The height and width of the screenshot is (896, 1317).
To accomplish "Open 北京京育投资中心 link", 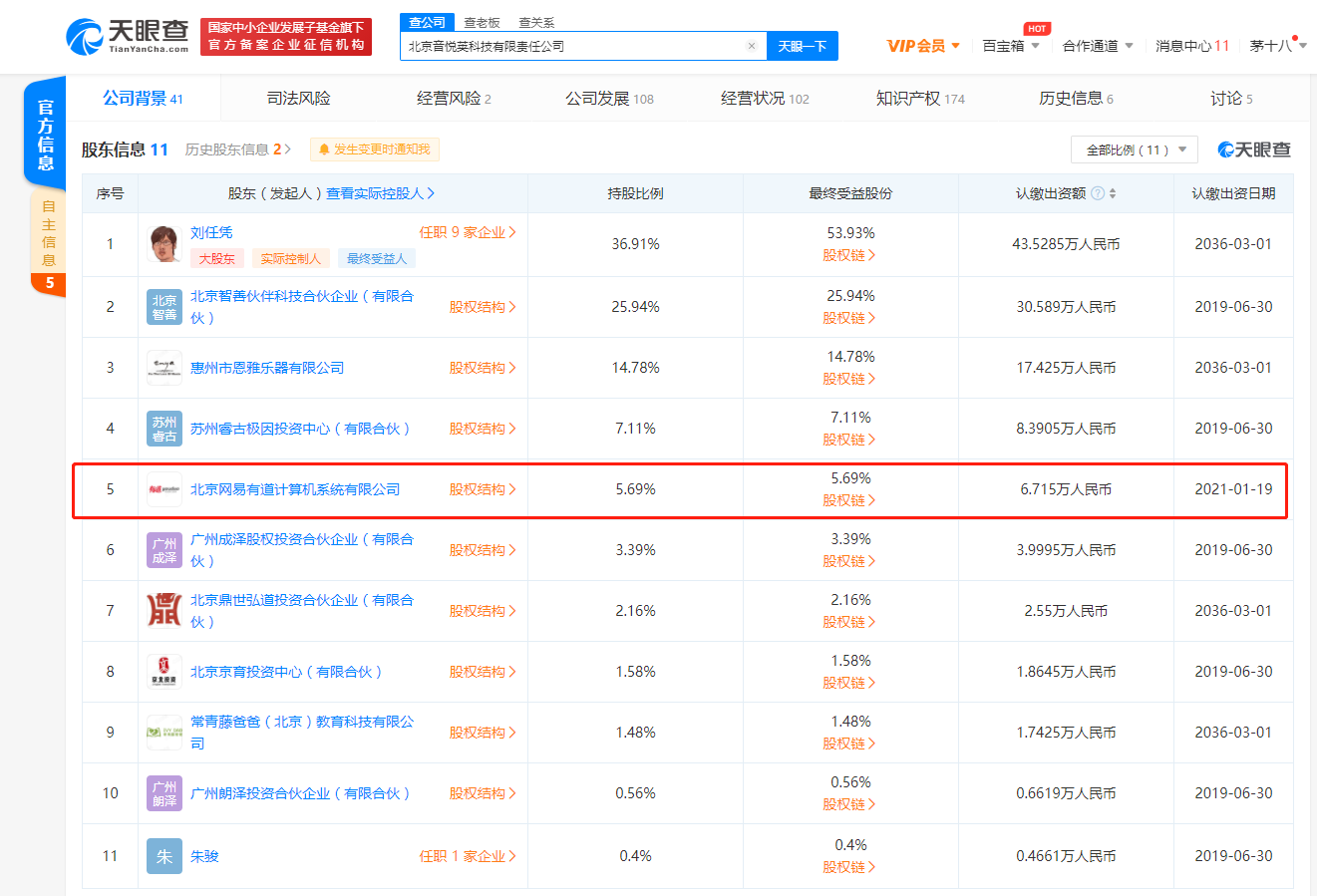I will coord(286,672).
